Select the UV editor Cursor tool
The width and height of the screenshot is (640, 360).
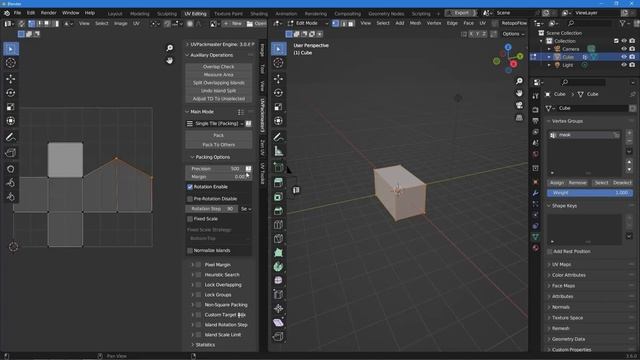[x=11, y=63]
